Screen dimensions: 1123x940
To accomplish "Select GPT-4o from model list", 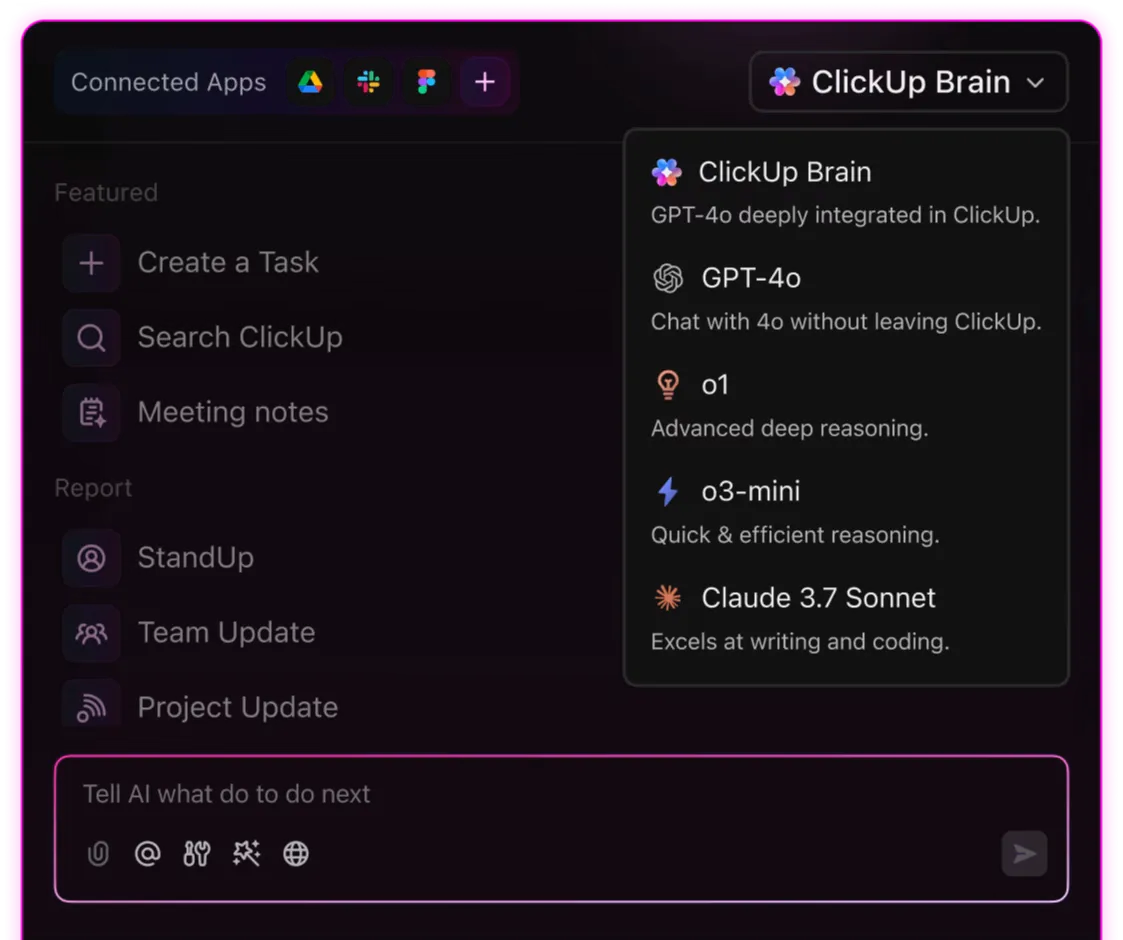I will pyautogui.click(x=846, y=299).
